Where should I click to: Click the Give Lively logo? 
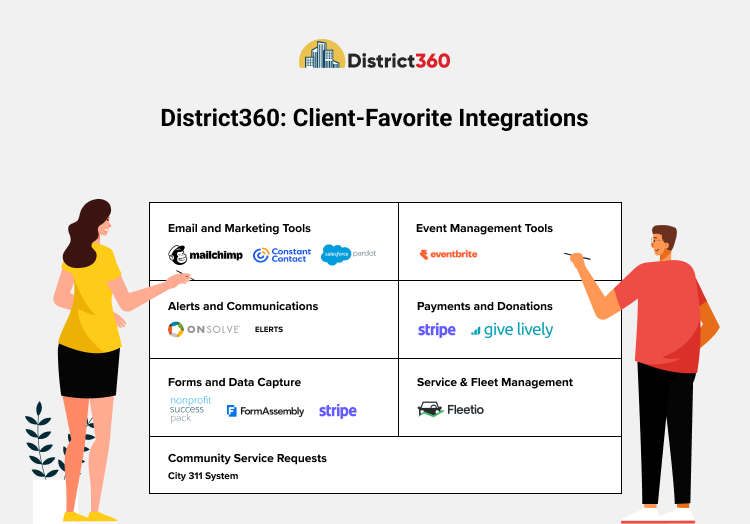coord(512,329)
